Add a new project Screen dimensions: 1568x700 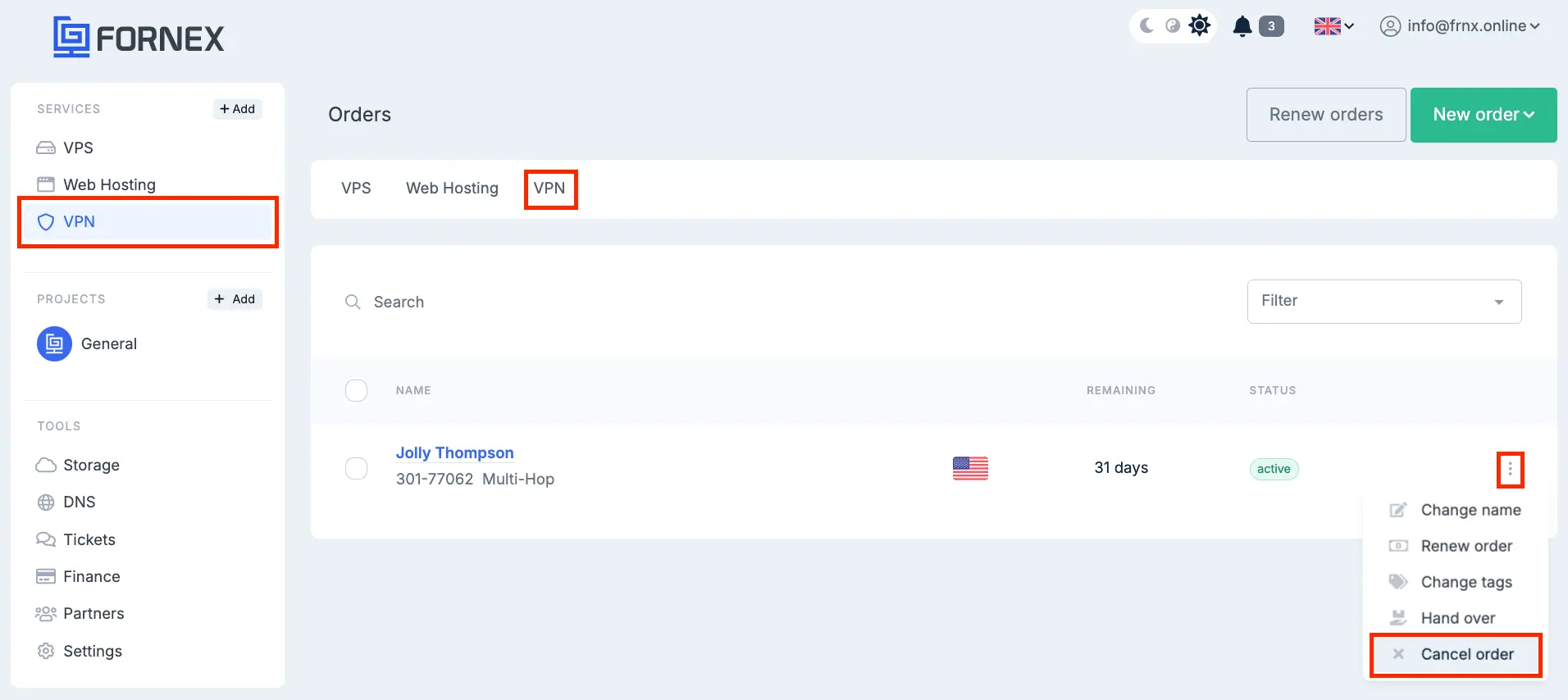pyautogui.click(x=235, y=299)
